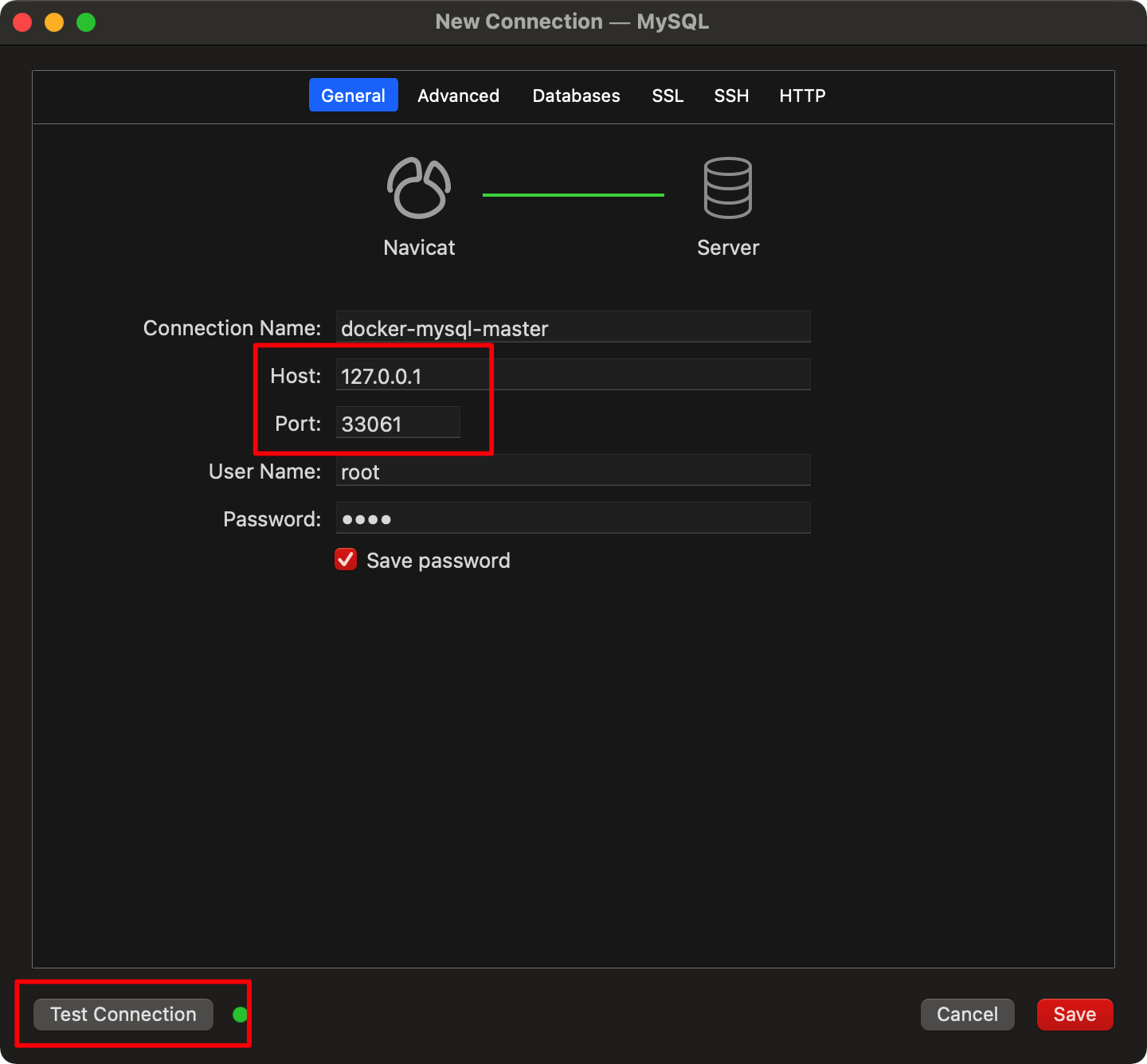Click the Navicat logo icon
Image resolution: width=1147 pixels, height=1064 pixels.
click(419, 188)
